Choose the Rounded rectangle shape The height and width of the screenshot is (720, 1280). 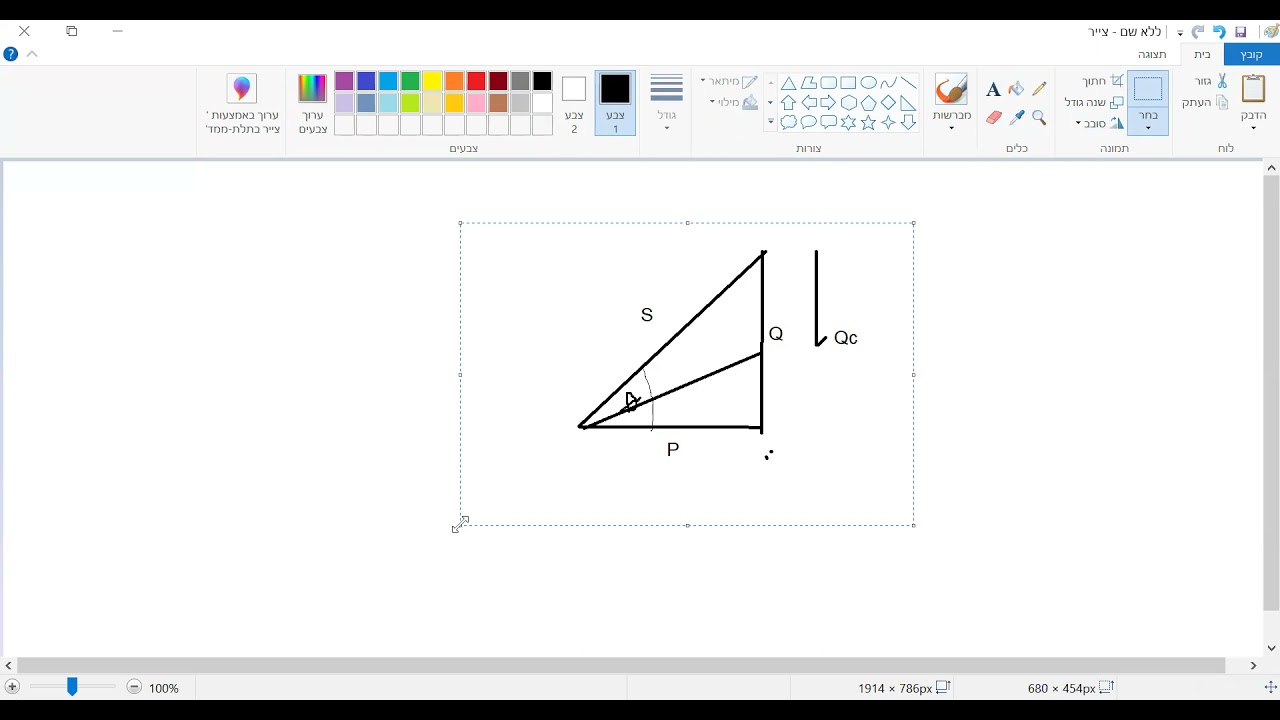[828, 83]
